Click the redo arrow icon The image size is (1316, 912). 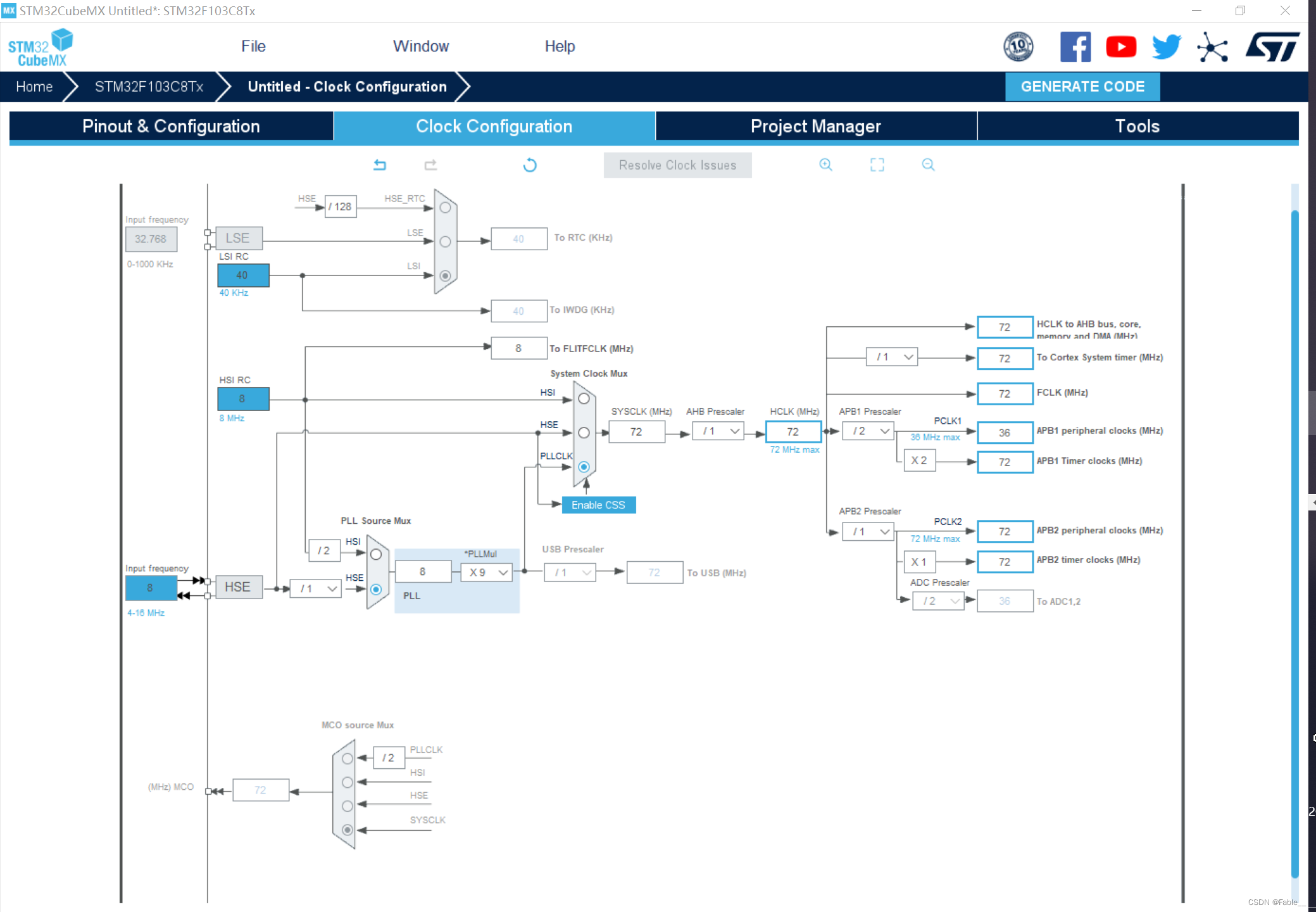click(x=430, y=165)
